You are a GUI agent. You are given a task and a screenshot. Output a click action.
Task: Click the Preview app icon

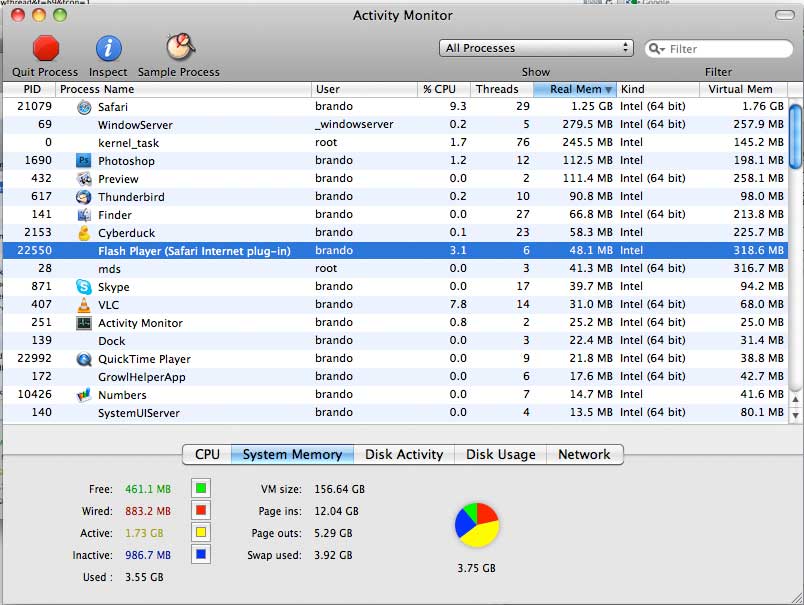coord(84,178)
